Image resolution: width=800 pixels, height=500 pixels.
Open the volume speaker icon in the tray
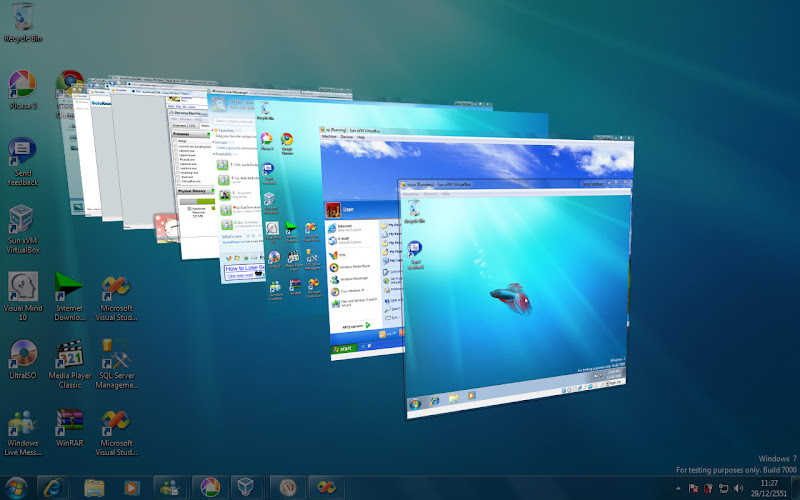(738, 488)
